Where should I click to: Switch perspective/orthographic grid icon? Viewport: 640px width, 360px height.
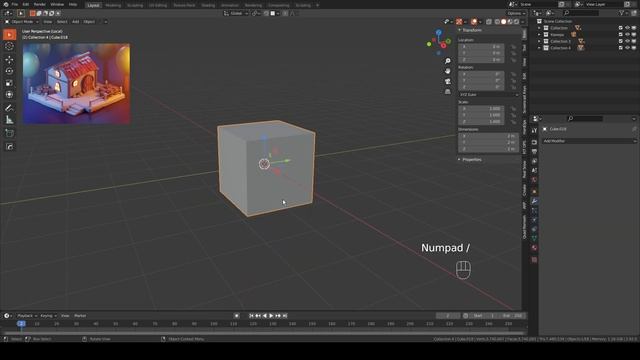[x=448, y=91]
